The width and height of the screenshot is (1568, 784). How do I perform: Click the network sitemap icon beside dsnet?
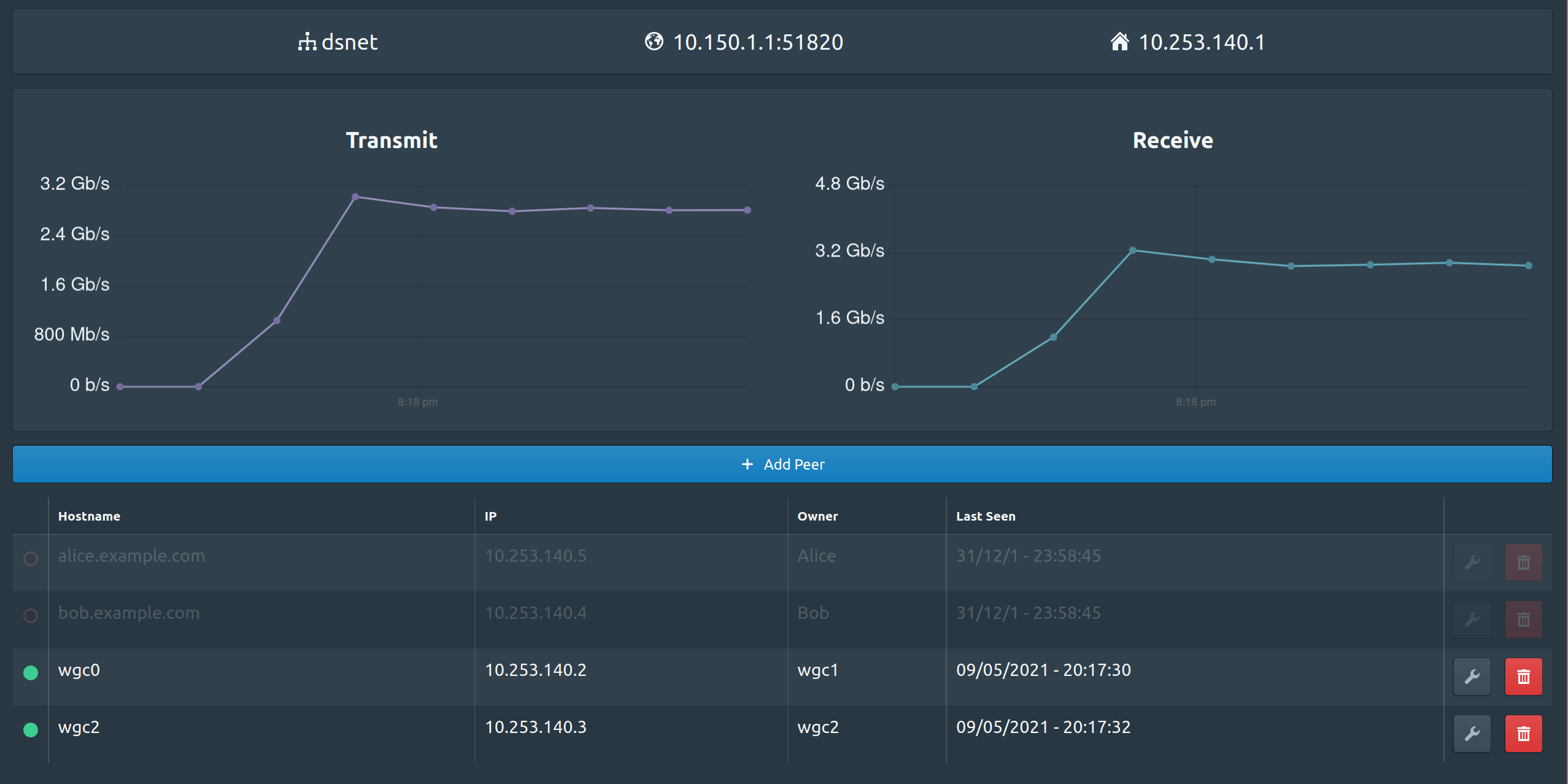[307, 42]
